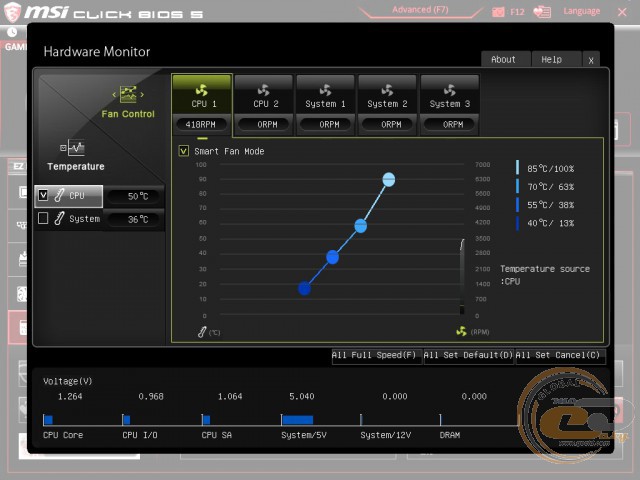Click the thermometer icon below the graph

[x=202, y=332]
